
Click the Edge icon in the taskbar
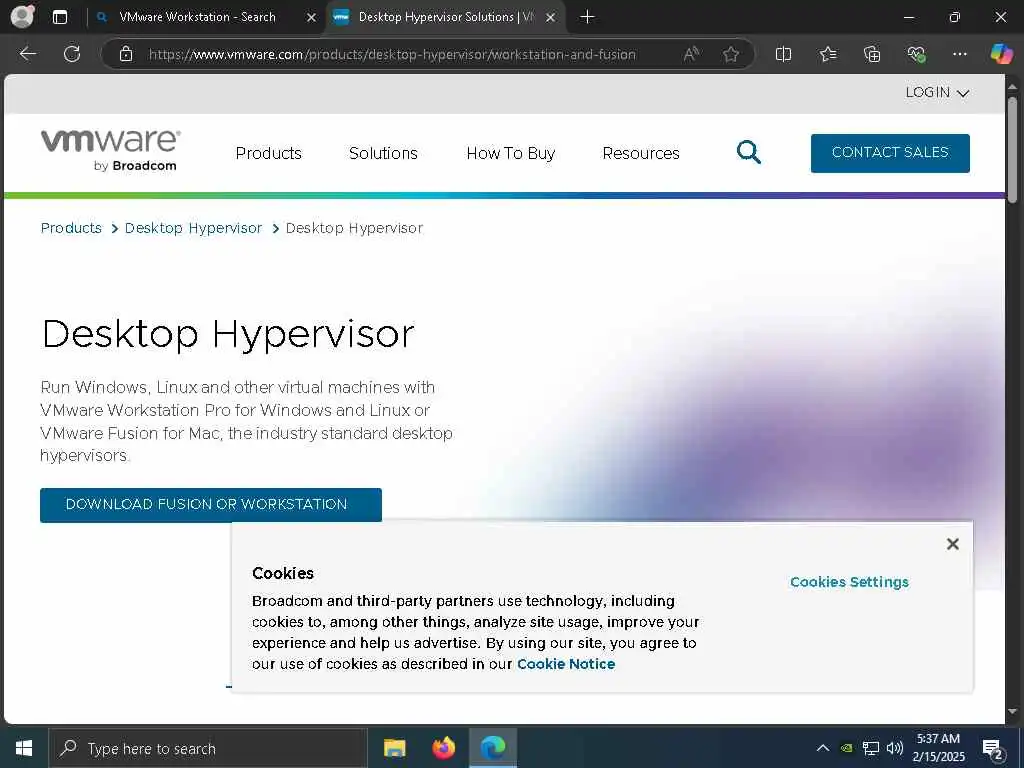(x=493, y=748)
